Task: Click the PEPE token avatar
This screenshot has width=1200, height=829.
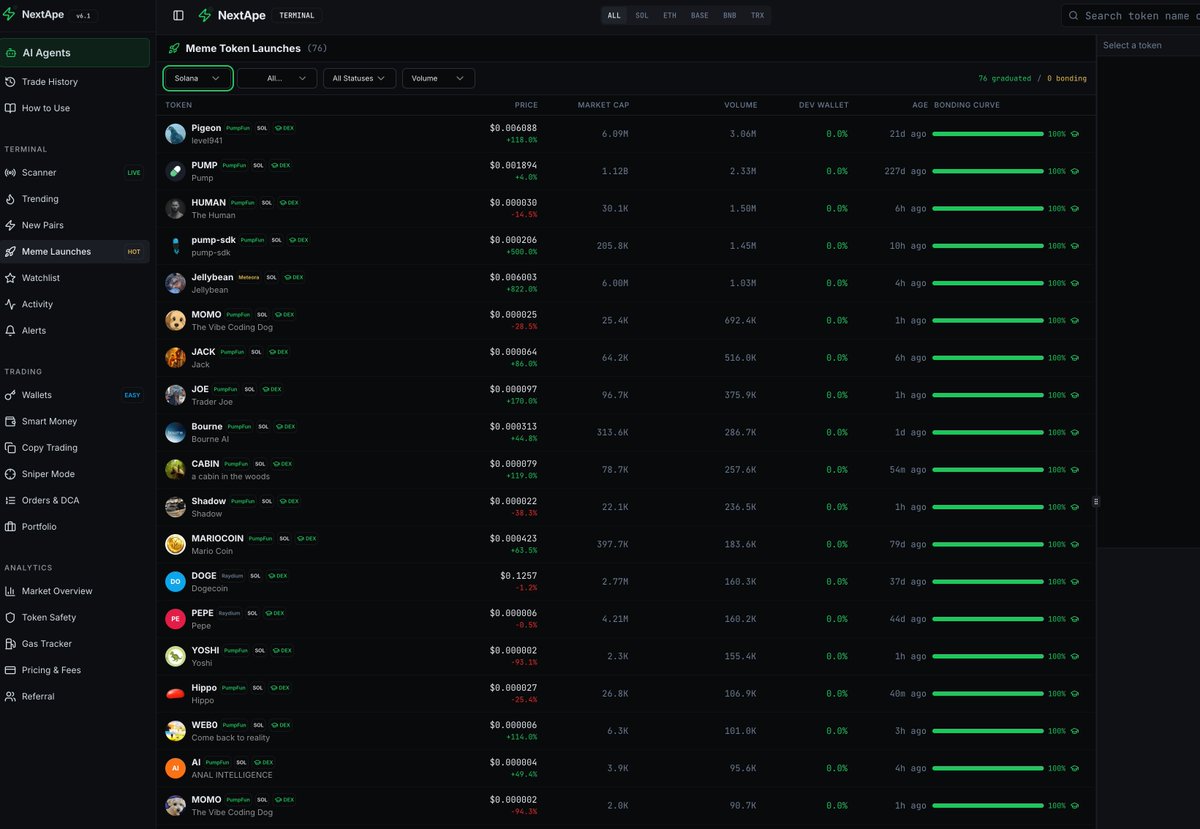Action: [175, 619]
